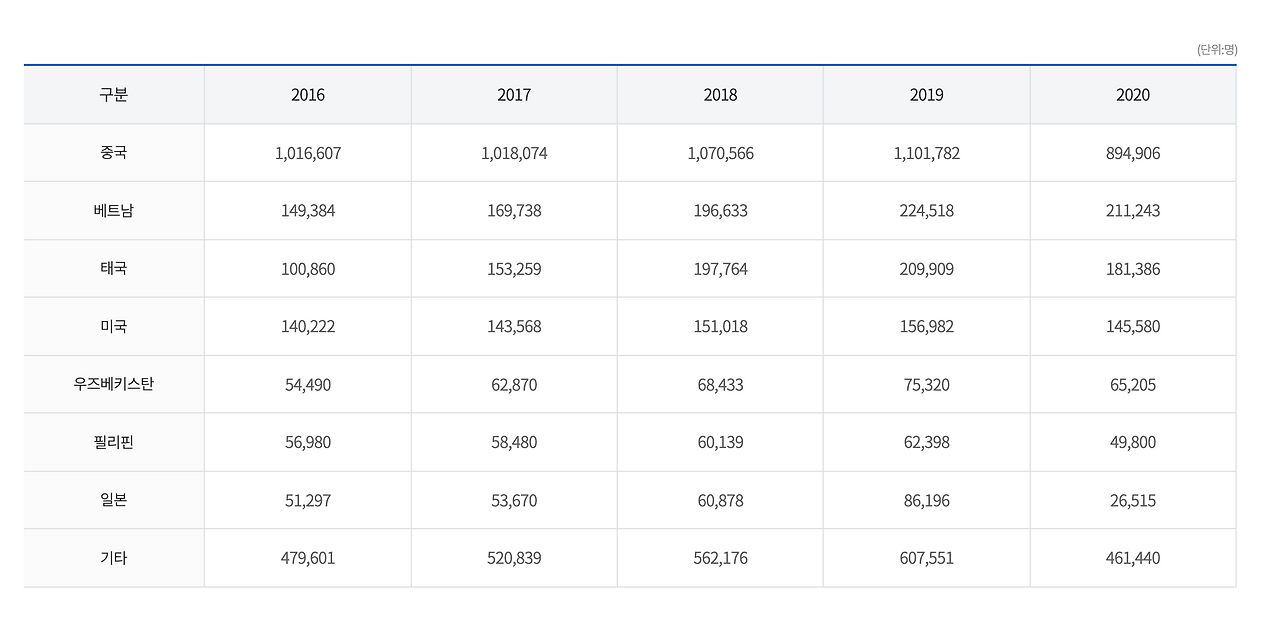Select the cell value 1,101,782
1280x619 pixels.
[926, 153]
